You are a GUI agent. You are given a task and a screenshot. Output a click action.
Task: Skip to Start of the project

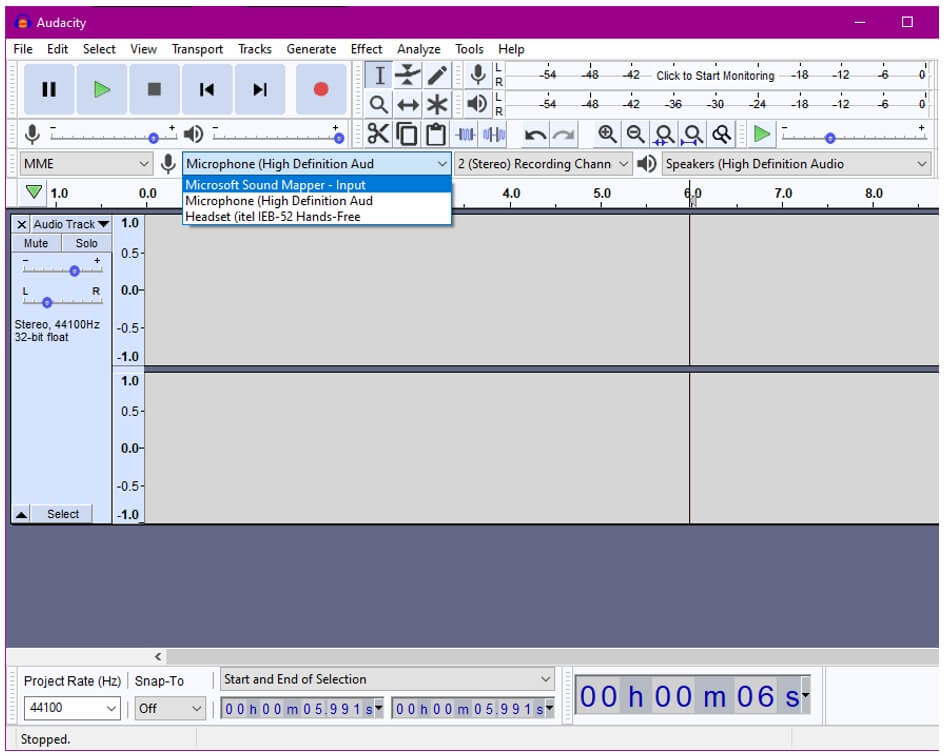(x=207, y=90)
